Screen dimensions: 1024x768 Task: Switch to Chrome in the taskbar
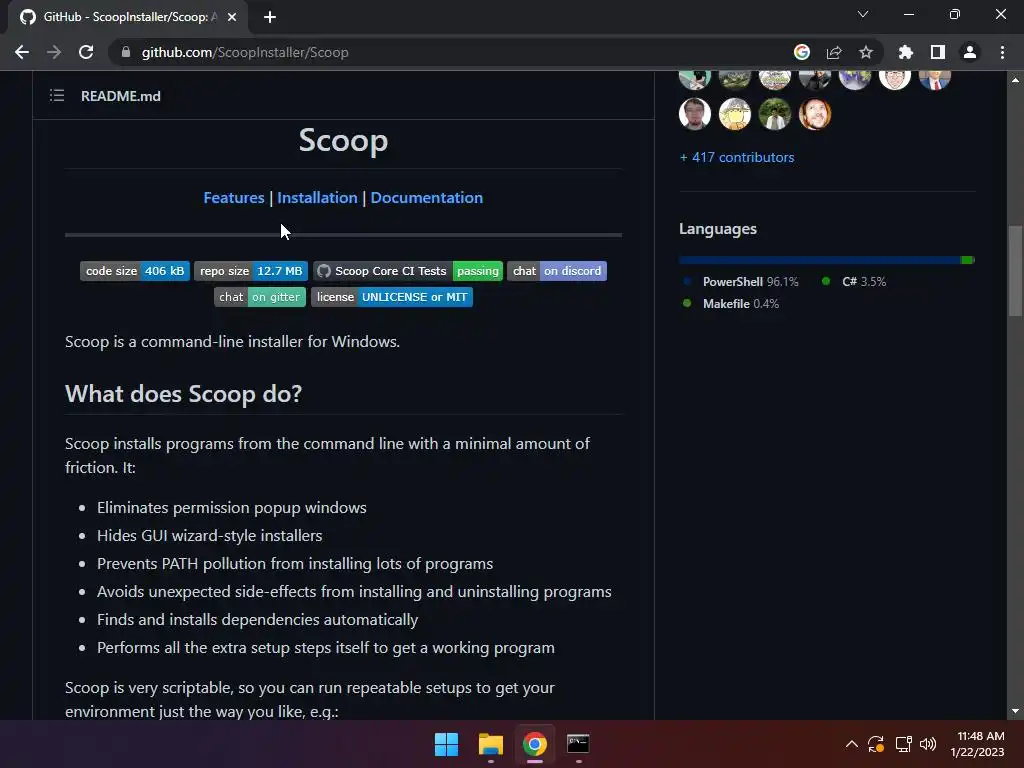coord(534,744)
